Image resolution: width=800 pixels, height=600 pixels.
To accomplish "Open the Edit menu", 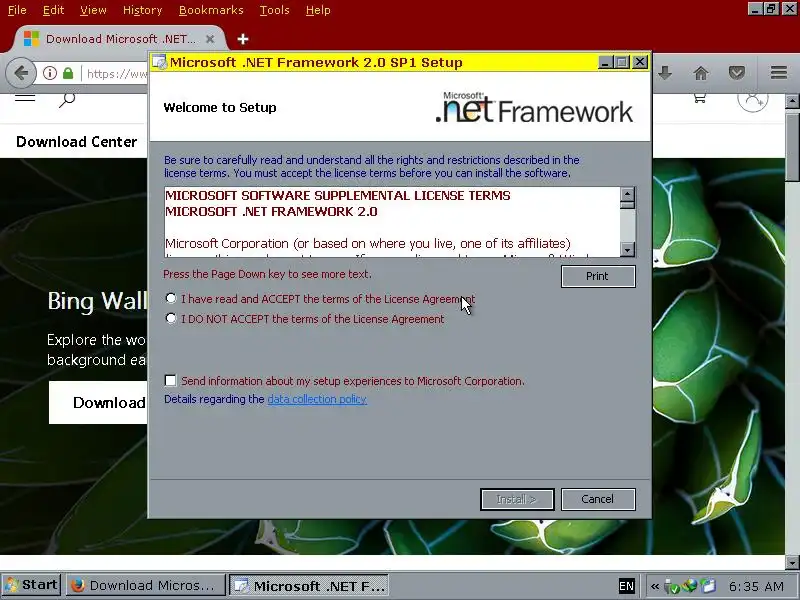I will coord(53,10).
